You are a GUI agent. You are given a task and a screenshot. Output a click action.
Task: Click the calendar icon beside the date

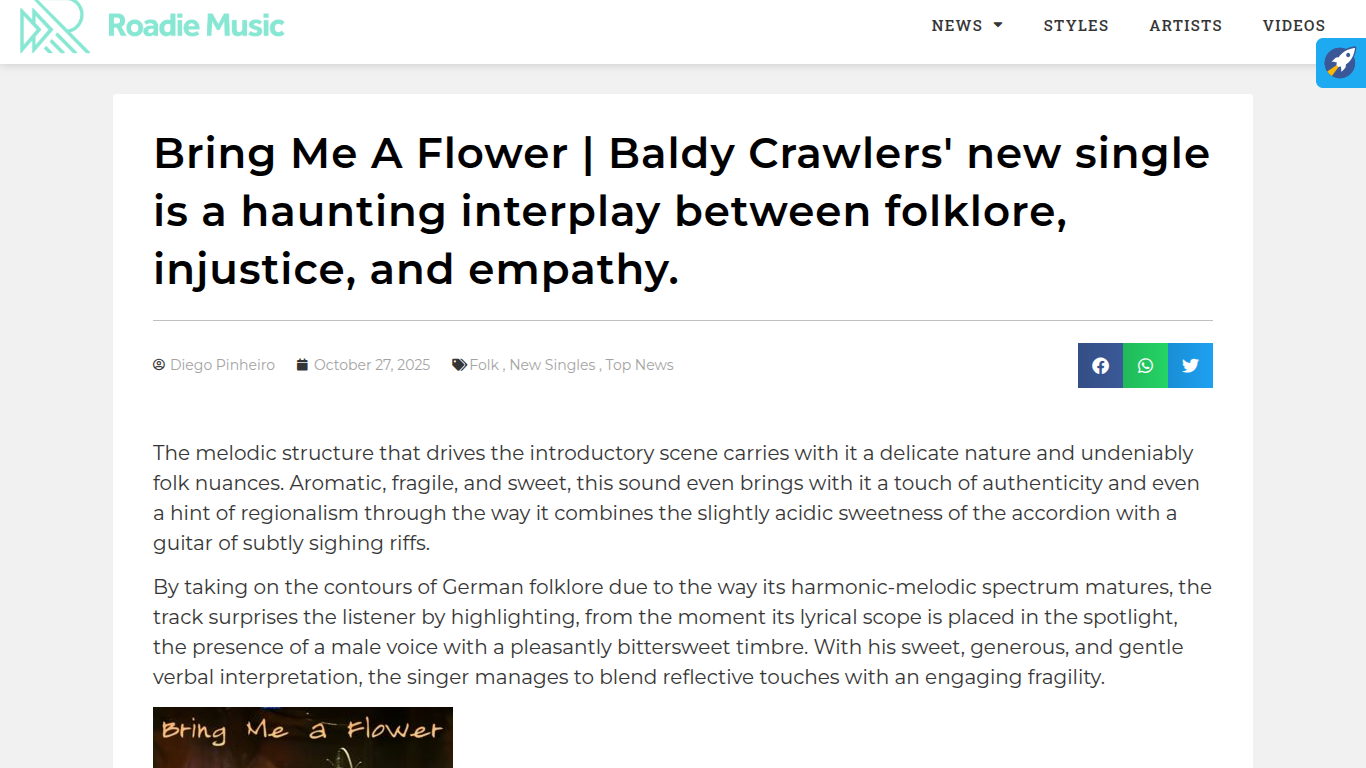coord(302,365)
